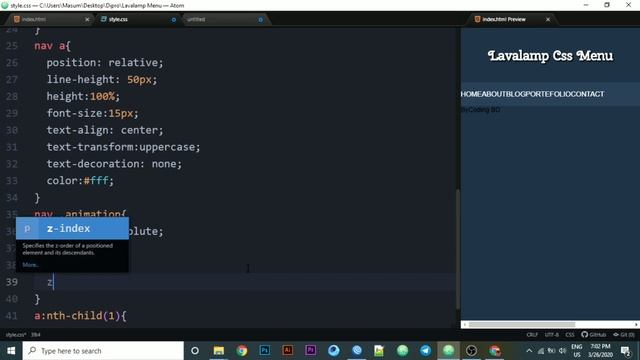Viewport: 640px width, 360px height.
Task: Click the 'color:#fff;' line
Action: [x=80, y=180]
